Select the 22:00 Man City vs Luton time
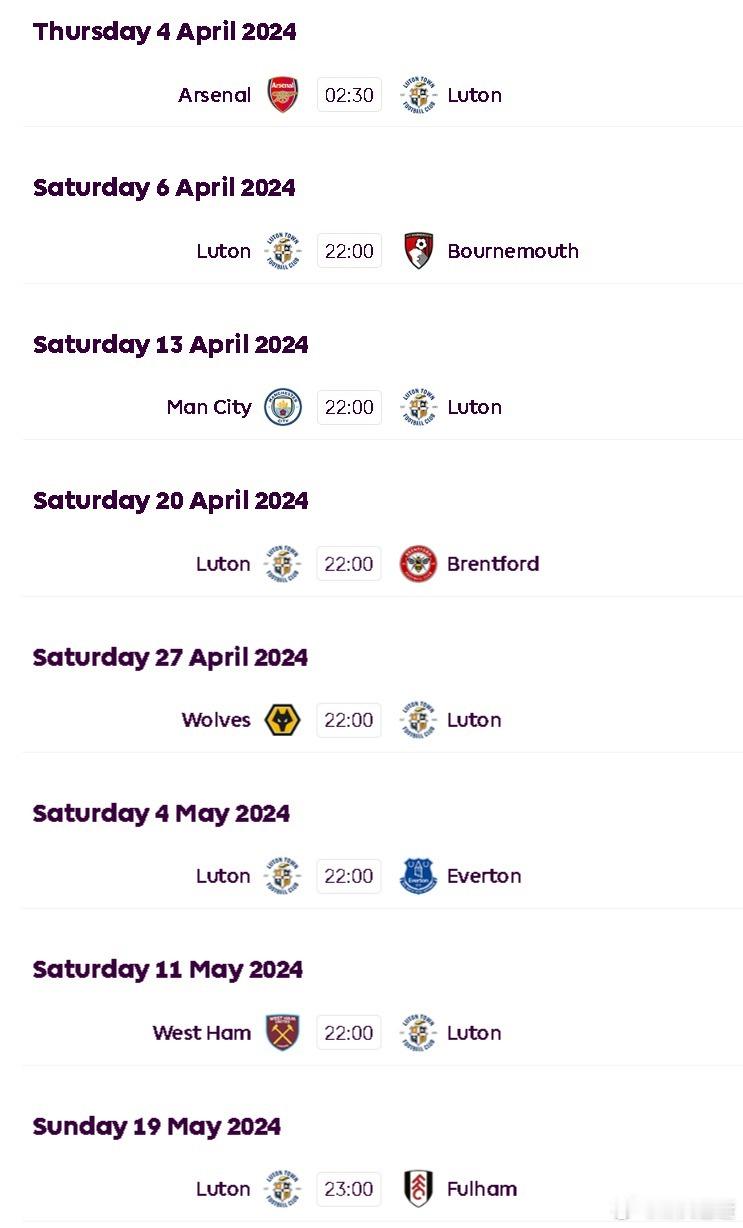Viewport: 743px width, 1228px height. [x=349, y=407]
